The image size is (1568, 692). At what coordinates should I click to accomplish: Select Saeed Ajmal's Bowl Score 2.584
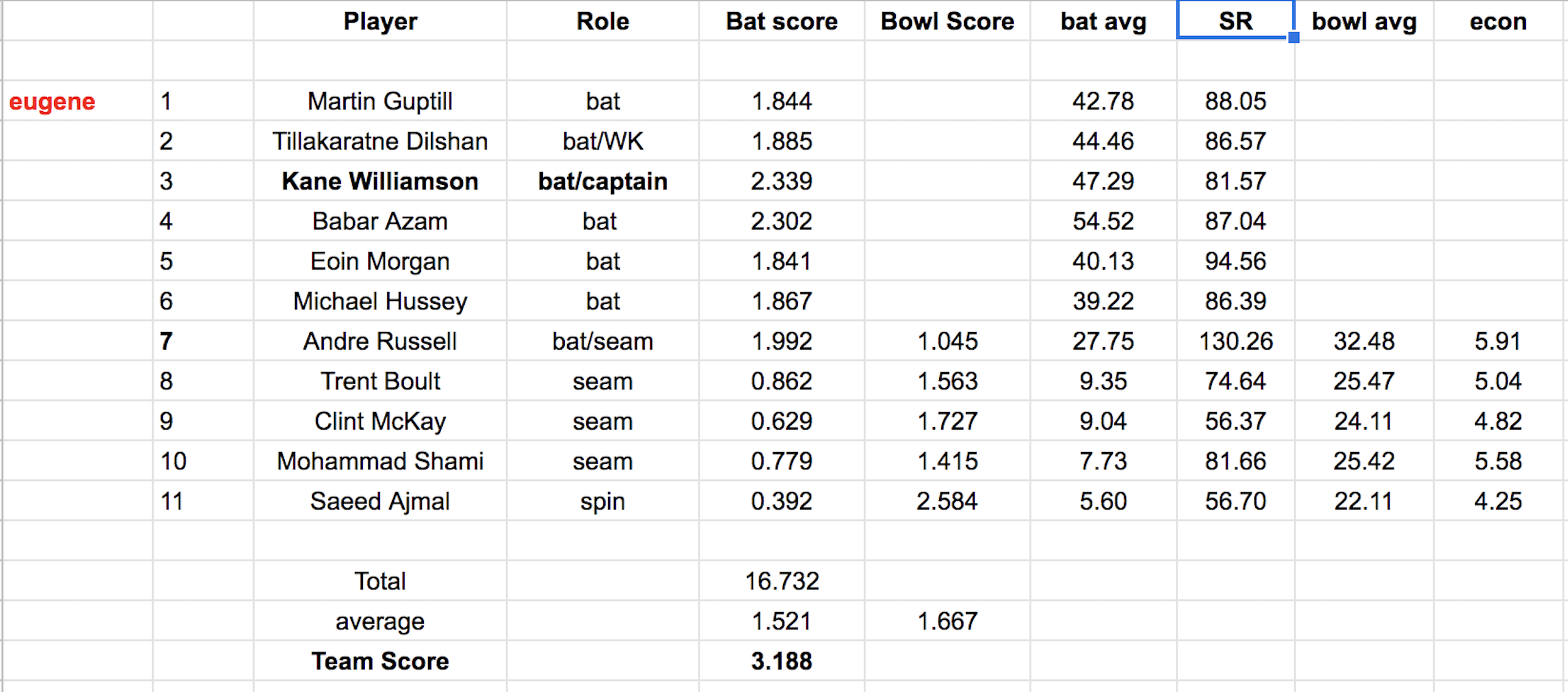point(947,501)
